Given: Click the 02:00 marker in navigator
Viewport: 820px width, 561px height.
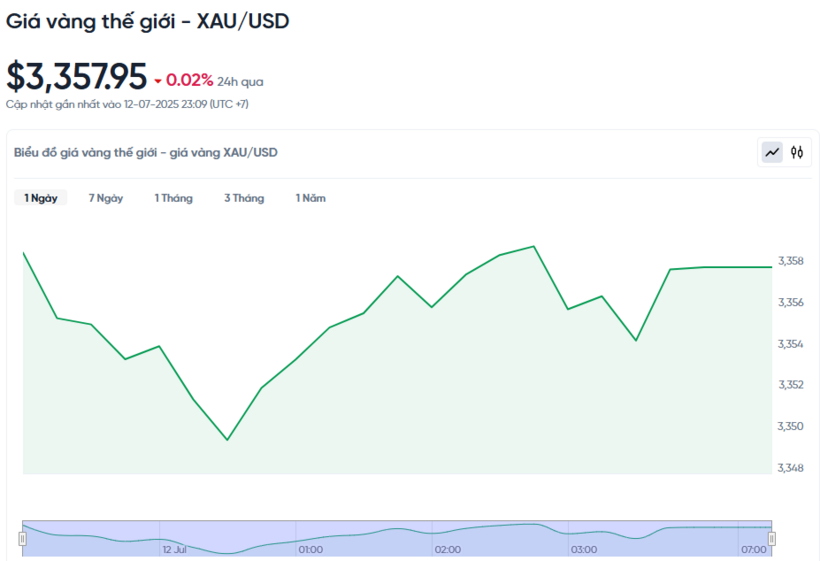Looking at the screenshot, I should pos(448,549).
